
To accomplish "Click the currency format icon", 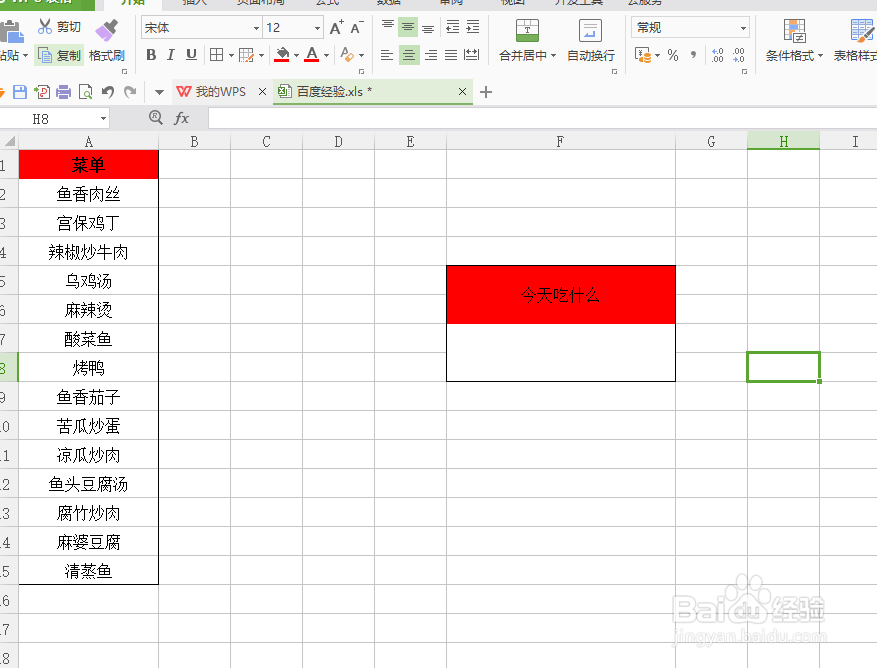I will [643, 55].
